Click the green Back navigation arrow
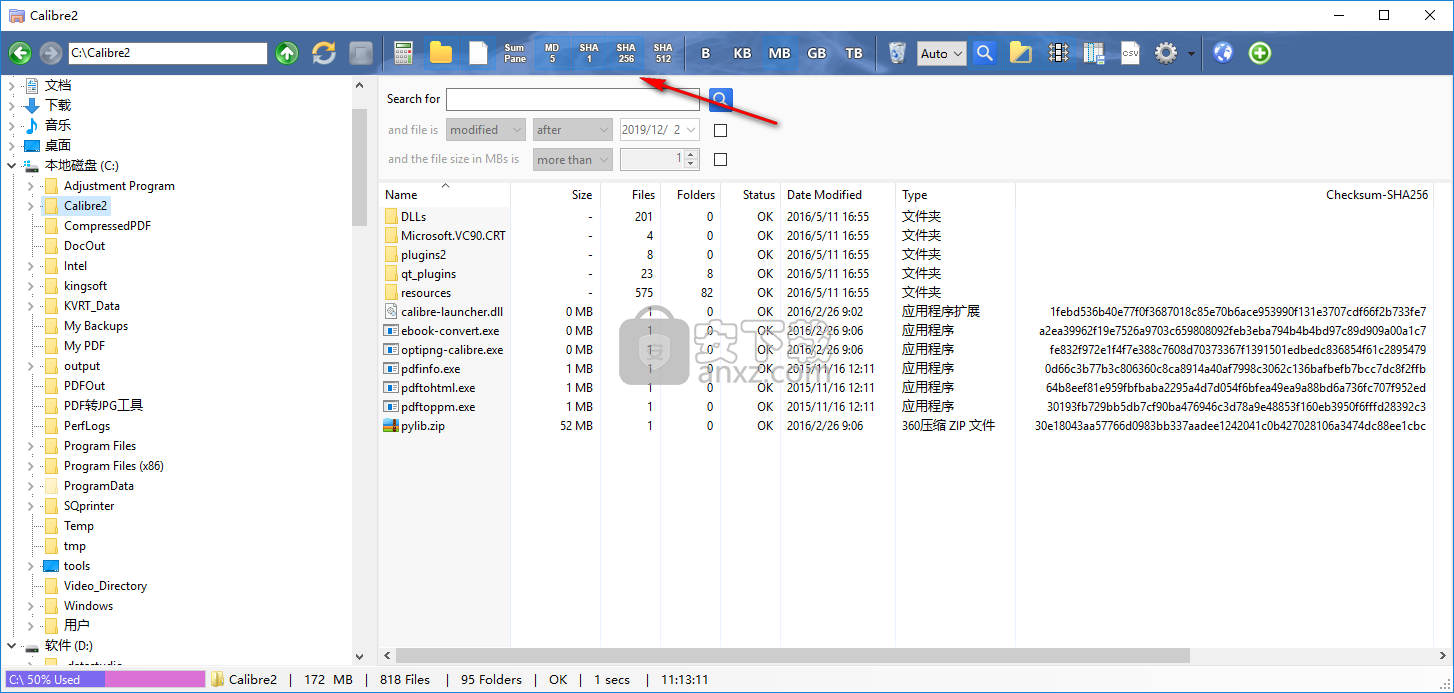Viewport: 1454px width, 693px height. [20, 53]
